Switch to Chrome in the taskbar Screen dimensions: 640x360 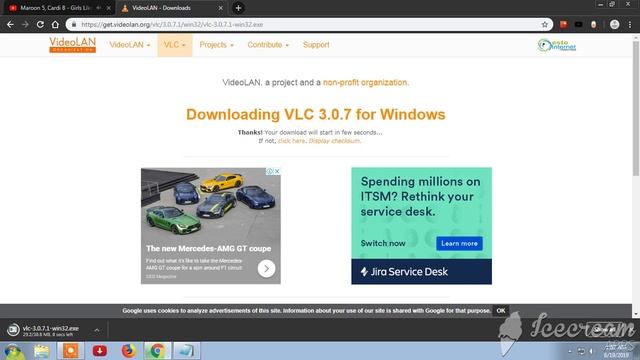157,351
